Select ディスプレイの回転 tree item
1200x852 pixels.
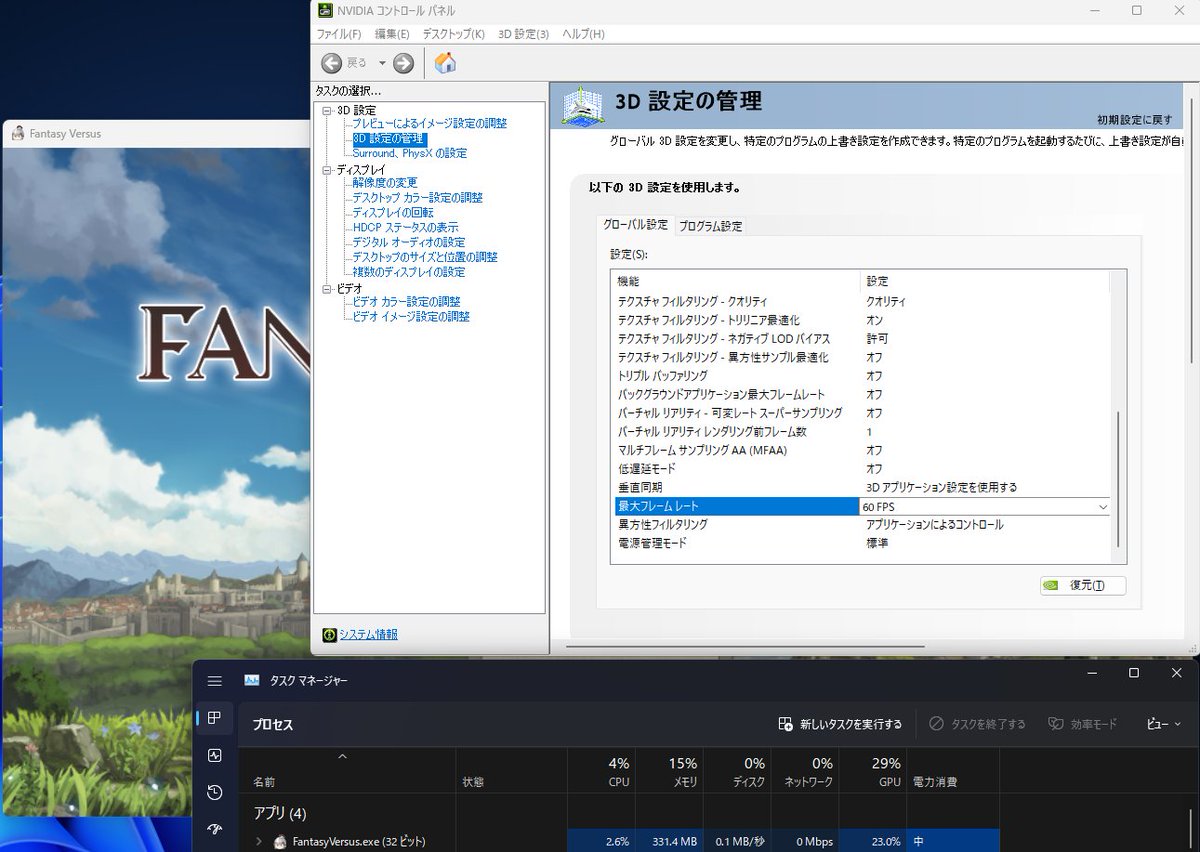pyautogui.click(x=393, y=213)
